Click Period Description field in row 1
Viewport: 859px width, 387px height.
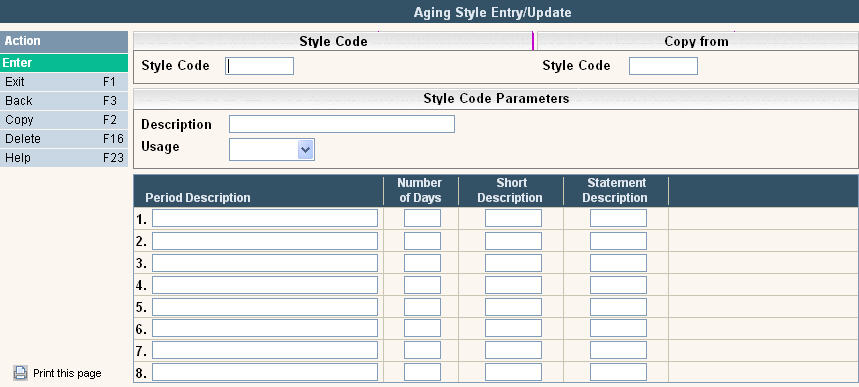coord(265,218)
